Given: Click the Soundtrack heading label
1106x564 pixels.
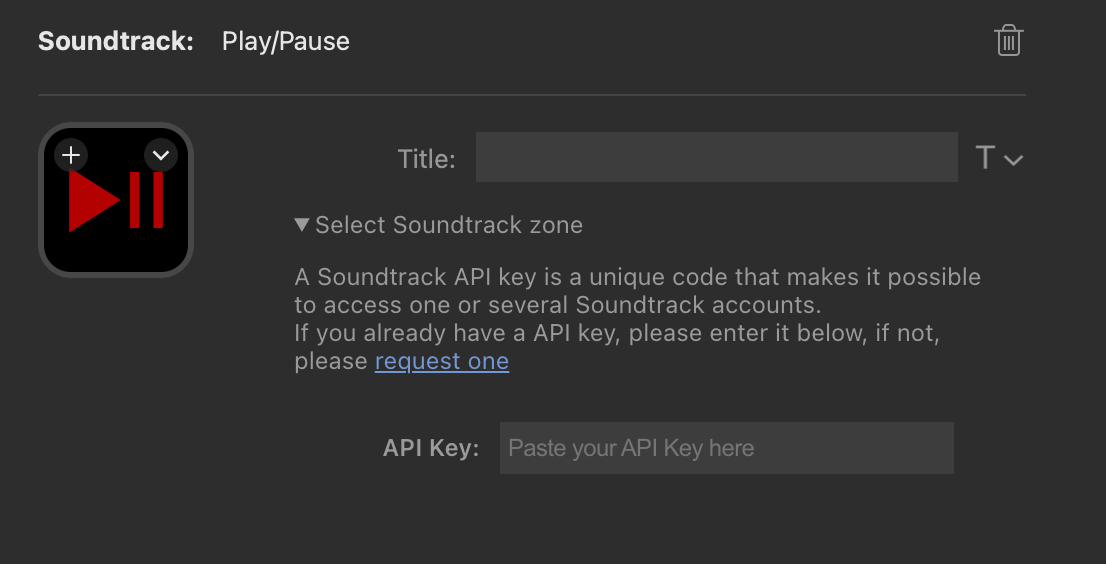Looking at the screenshot, I should (x=116, y=41).
